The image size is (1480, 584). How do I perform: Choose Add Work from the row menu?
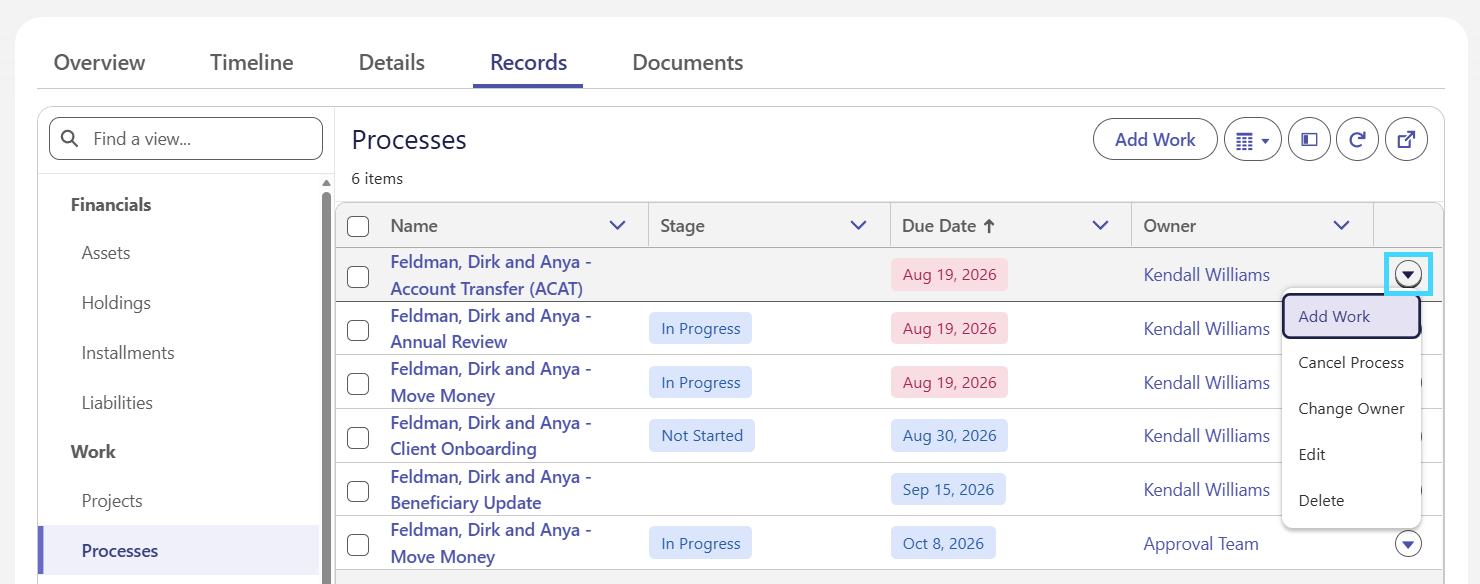click(x=1351, y=316)
